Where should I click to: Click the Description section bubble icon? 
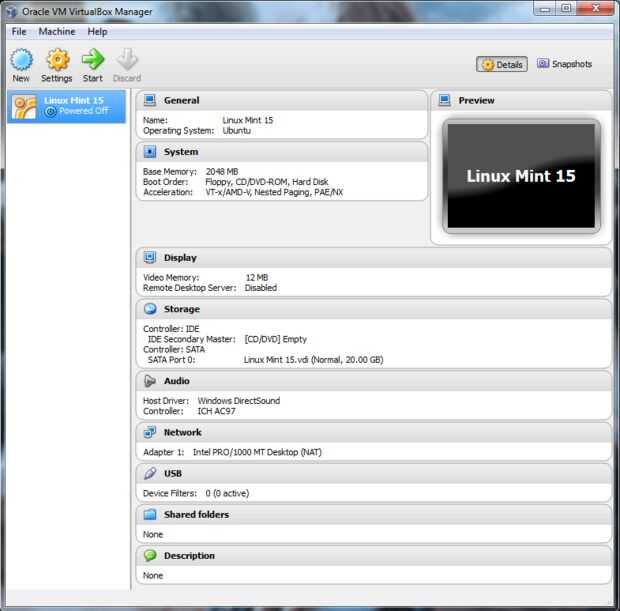click(149, 556)
